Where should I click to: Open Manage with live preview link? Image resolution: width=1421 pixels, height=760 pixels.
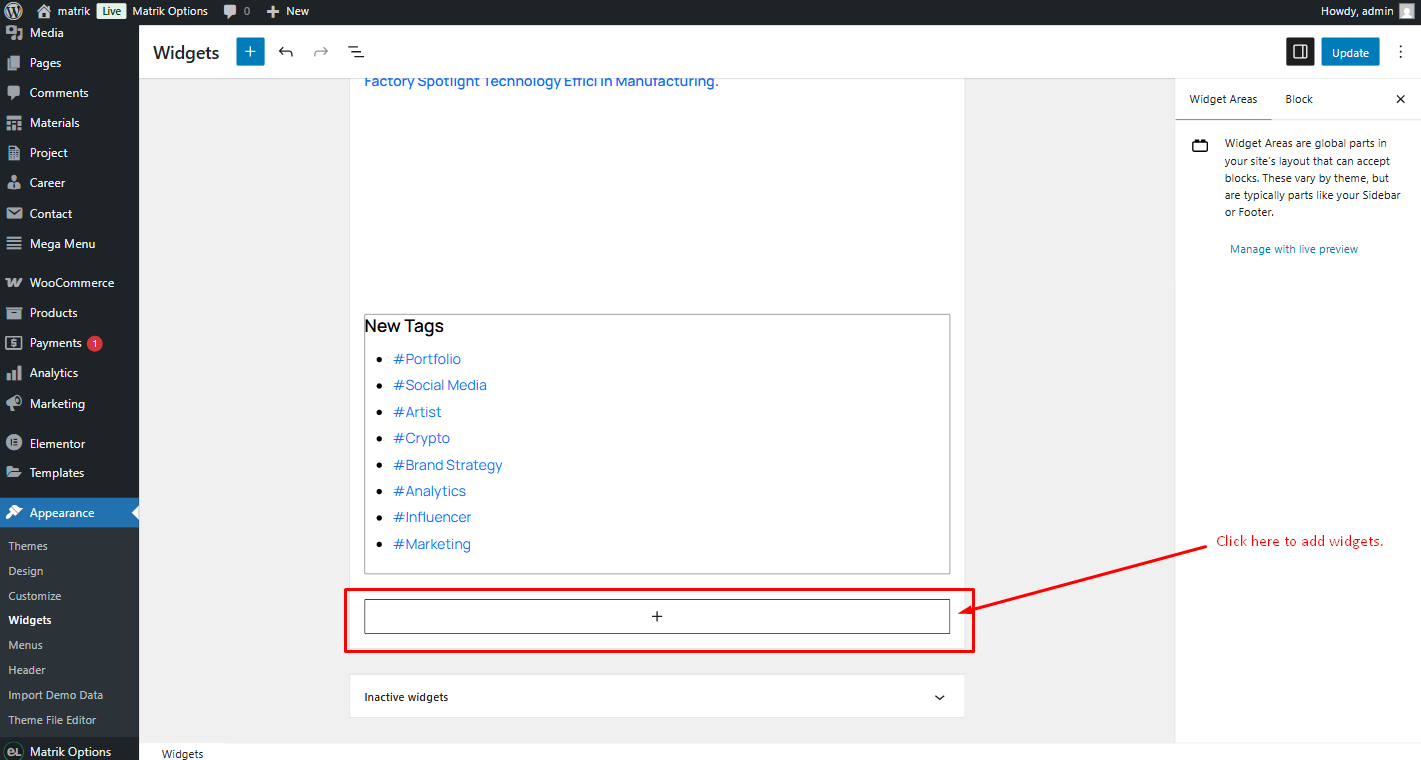click(1294, 249)
